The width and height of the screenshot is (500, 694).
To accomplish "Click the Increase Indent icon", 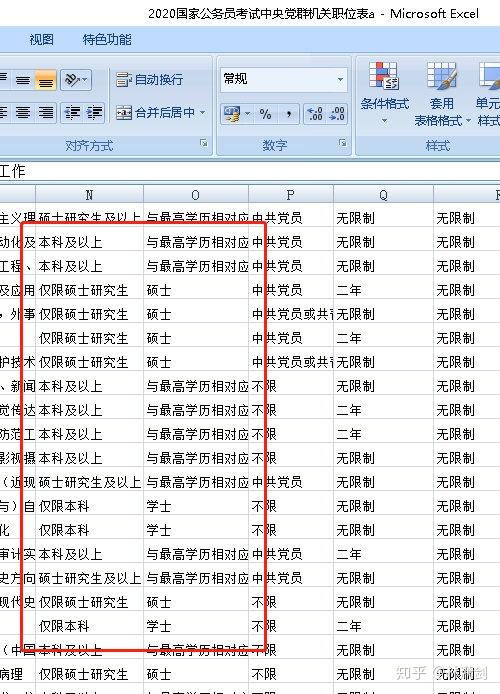I will tap(94, 112).
